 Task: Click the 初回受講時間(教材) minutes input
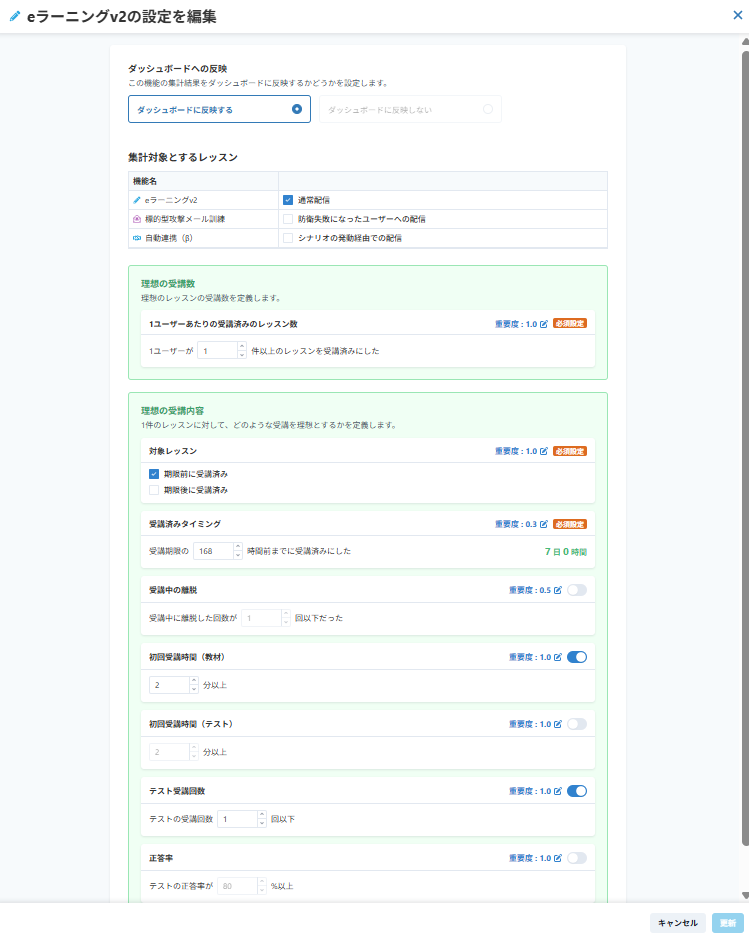pos(170,685)
